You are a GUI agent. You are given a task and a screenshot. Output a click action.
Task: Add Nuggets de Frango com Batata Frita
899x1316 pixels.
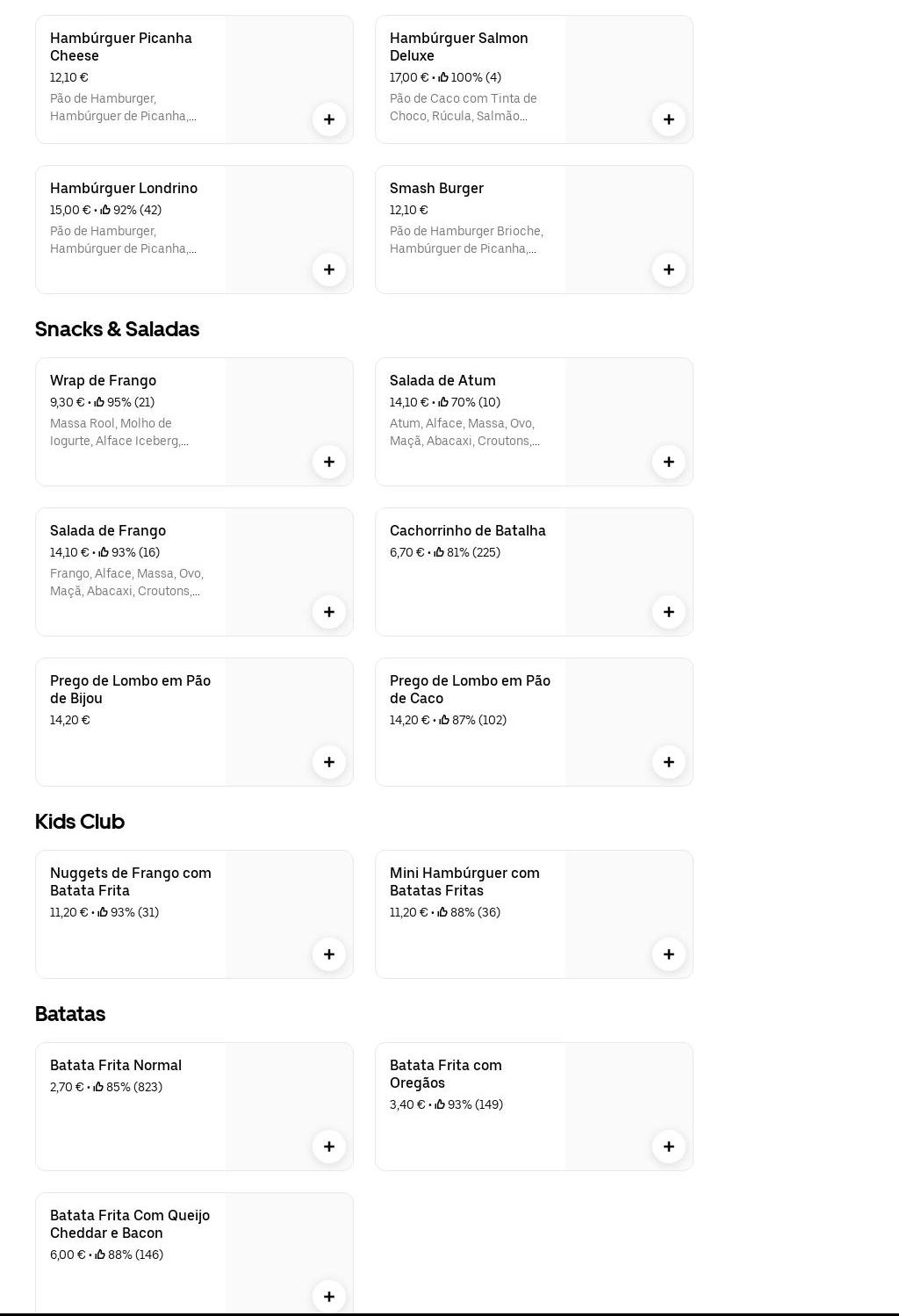329,954
